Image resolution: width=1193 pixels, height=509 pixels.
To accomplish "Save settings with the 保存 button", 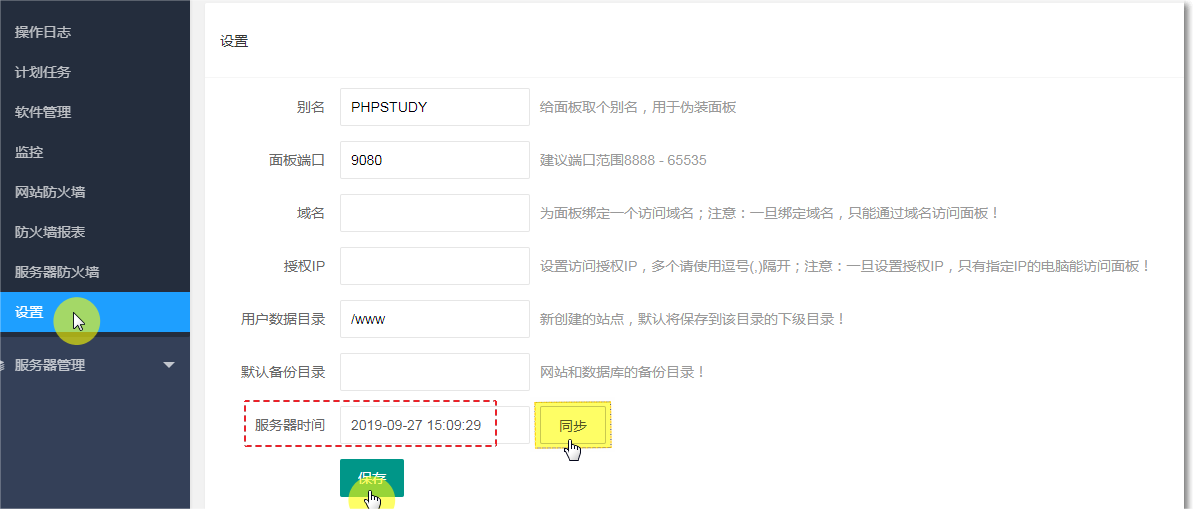I will click(372, 479).
